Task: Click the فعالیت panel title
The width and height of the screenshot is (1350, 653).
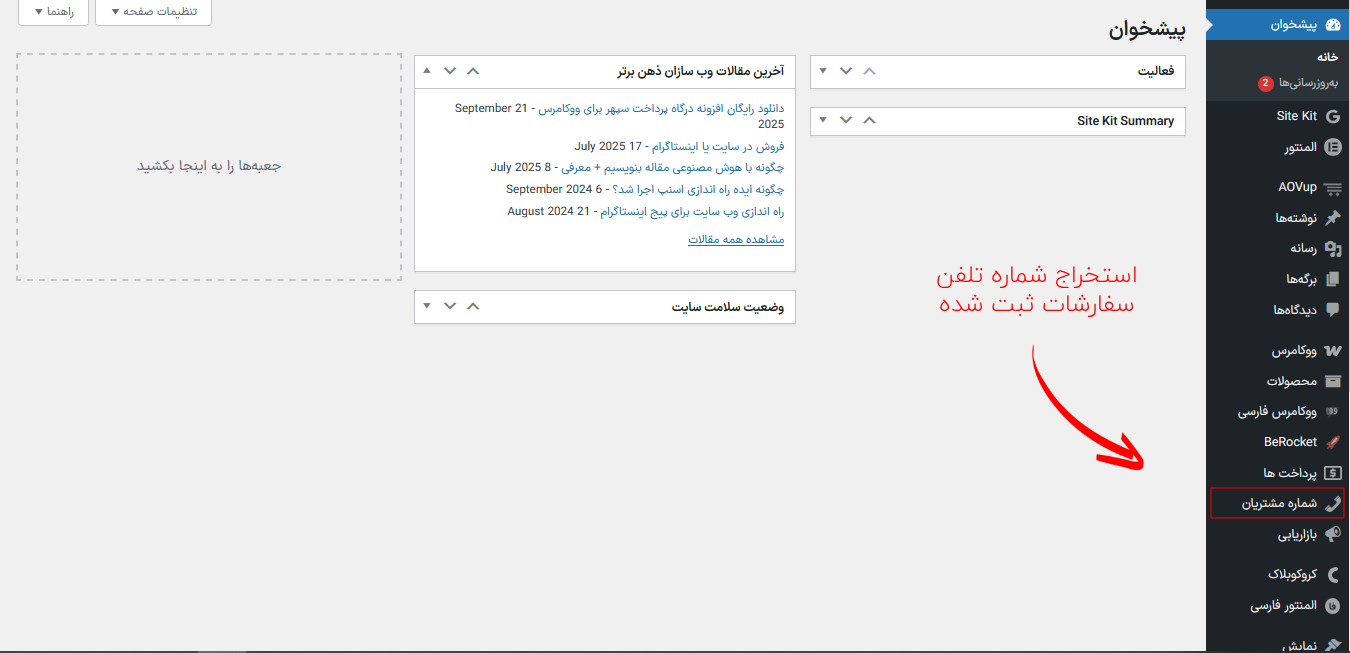Action: (x=1156, y=72)
